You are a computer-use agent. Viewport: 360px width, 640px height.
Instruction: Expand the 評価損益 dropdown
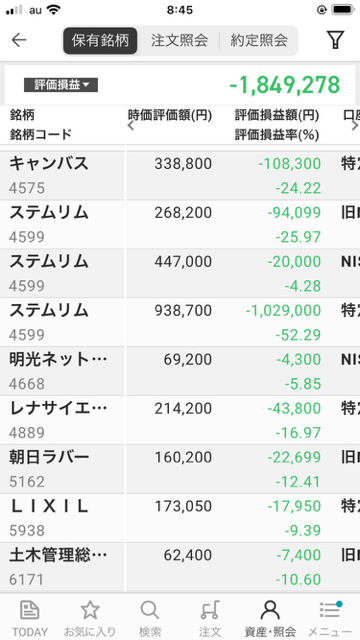coord(61,85)
